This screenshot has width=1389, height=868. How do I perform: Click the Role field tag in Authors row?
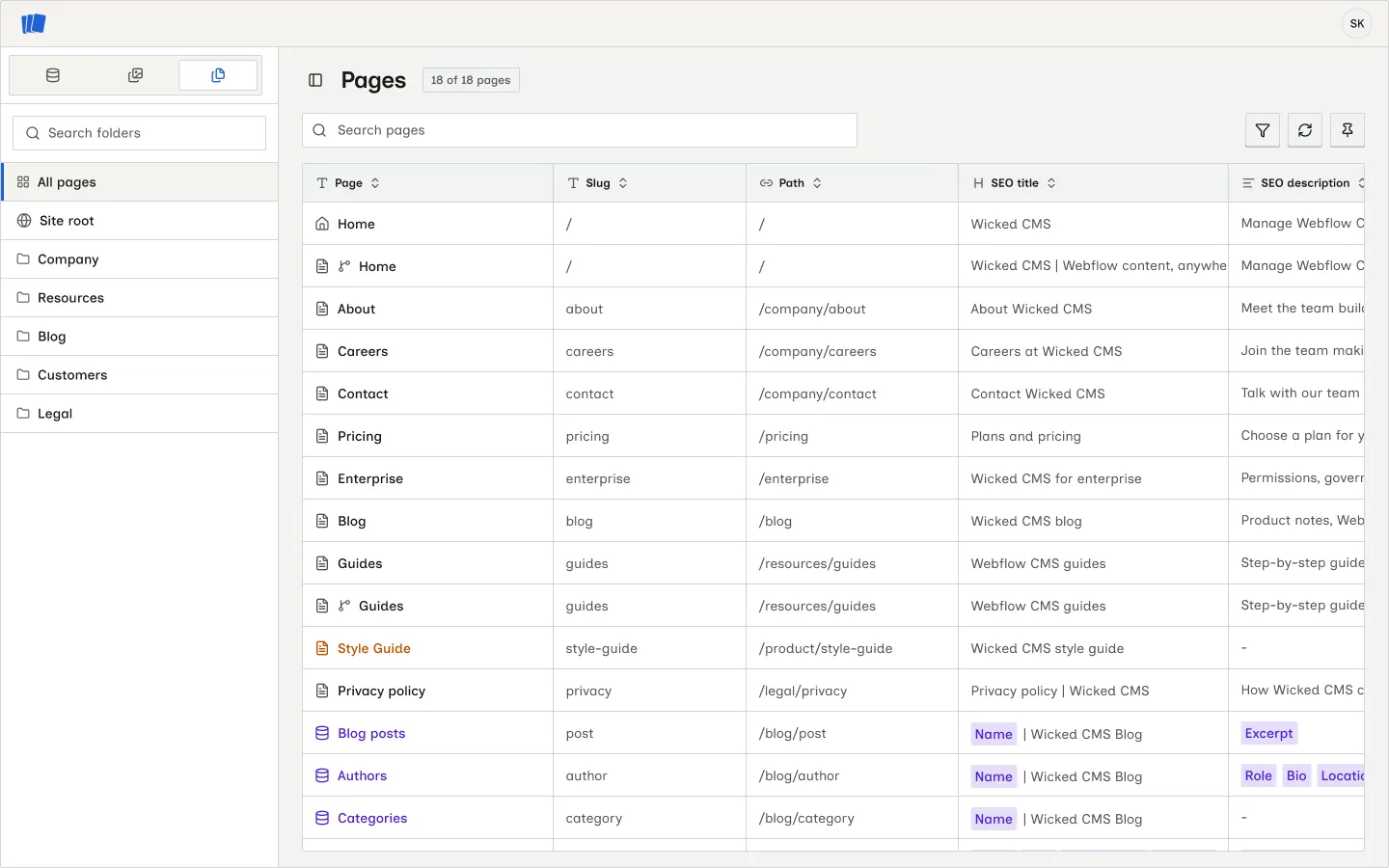coord(1258,776)
